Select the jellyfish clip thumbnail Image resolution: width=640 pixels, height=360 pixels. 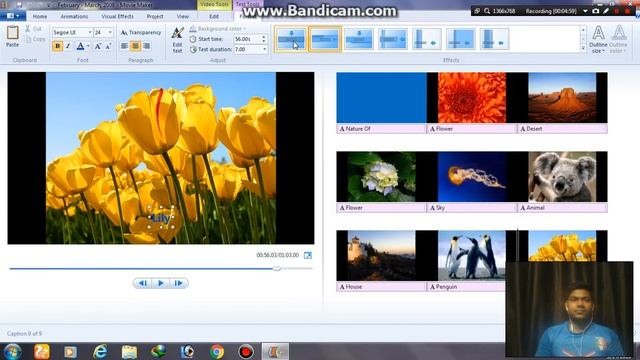tap(471, 177)
